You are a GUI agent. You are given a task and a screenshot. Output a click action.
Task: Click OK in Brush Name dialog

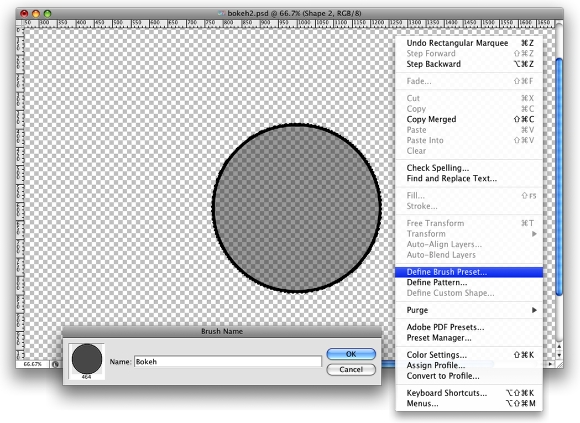click(351, 354)
